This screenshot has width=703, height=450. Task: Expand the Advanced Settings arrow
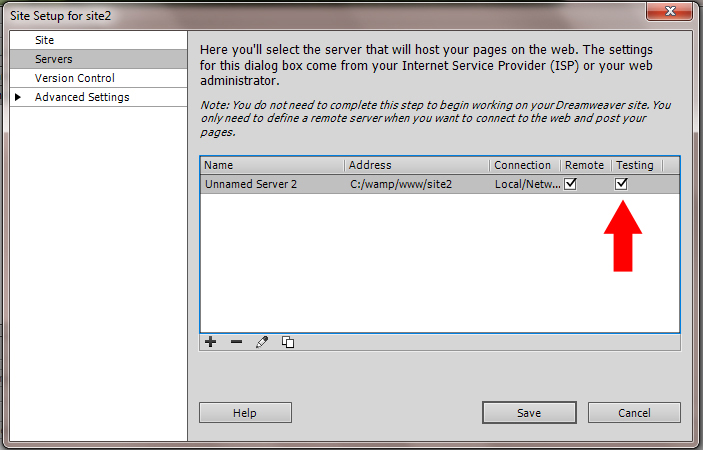[x=18, y=97]
